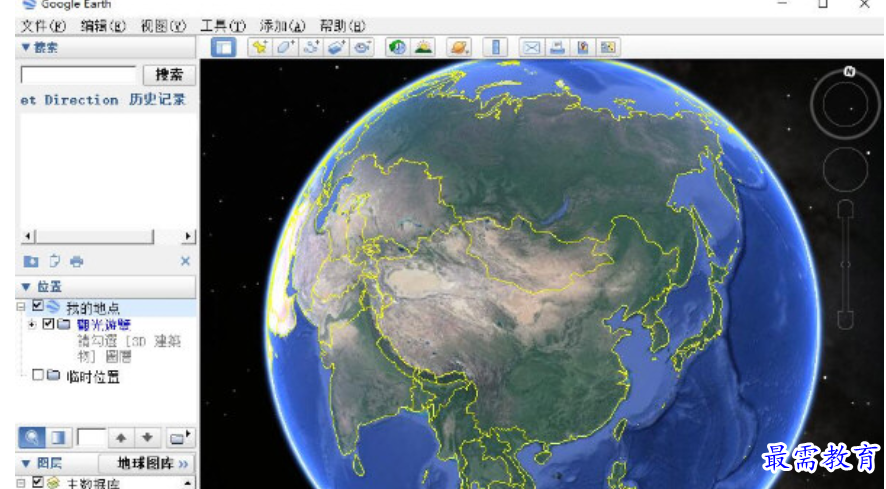Switch planets with the Saturn icon
This screenshot has width=886, height=489.
[459, 47]
